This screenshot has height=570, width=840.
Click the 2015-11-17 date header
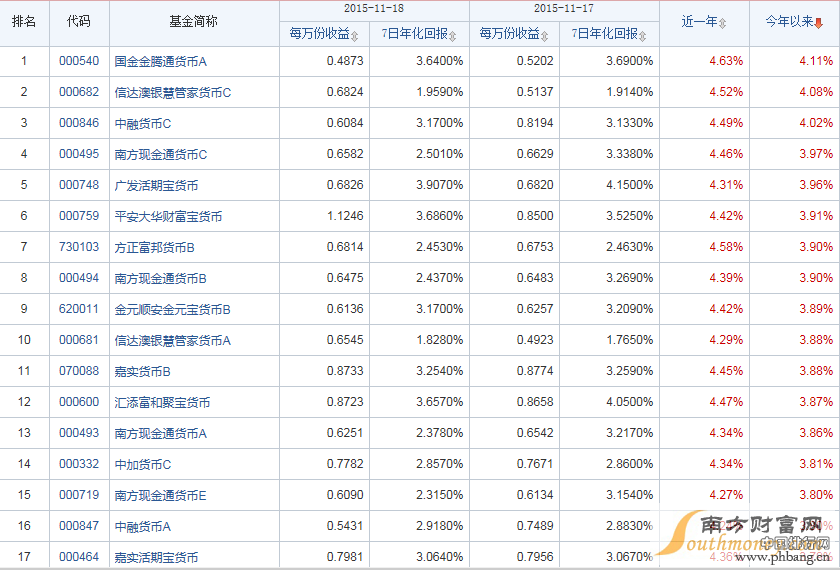(564, 9)
